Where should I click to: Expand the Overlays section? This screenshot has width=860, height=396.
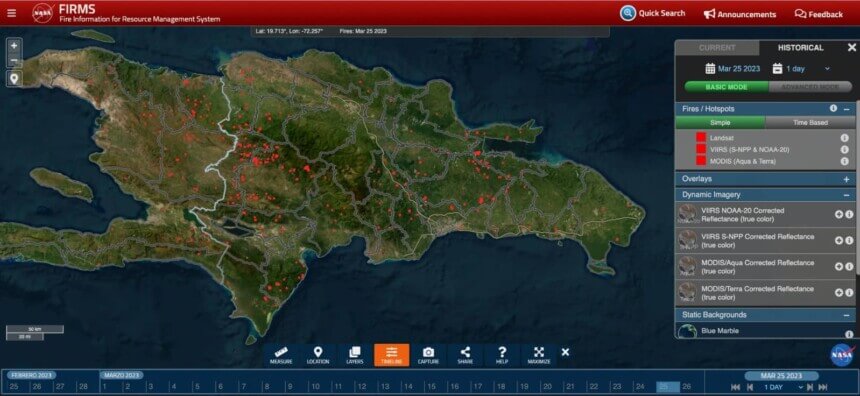coord(846,179)
